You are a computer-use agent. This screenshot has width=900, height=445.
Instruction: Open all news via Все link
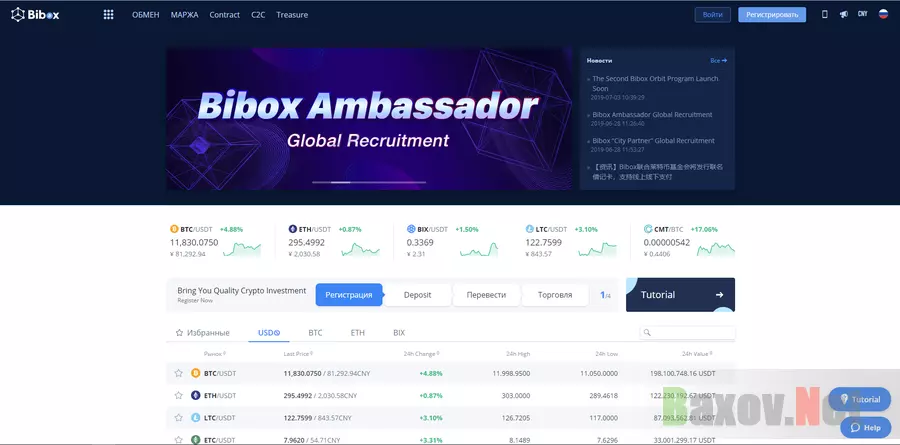(719, 60)
